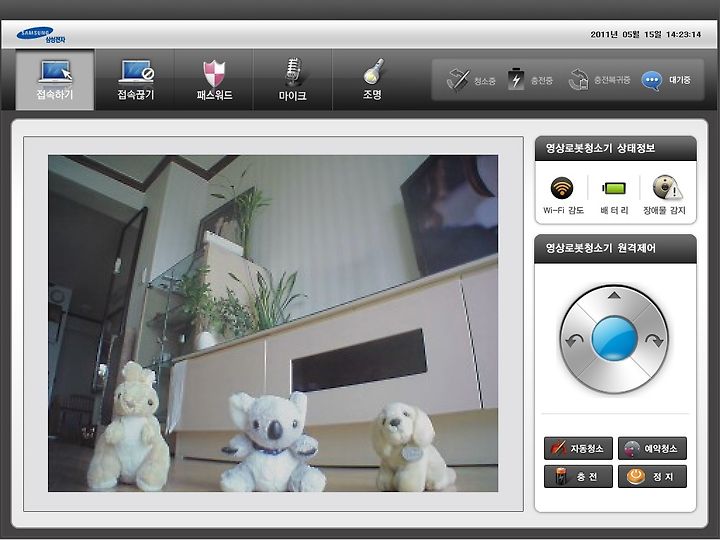Viewport: 720px width, 540px height.
Task: Toggle the 조명 flashlight lighting
Action: pyautogui.click(x=372, y=80)
